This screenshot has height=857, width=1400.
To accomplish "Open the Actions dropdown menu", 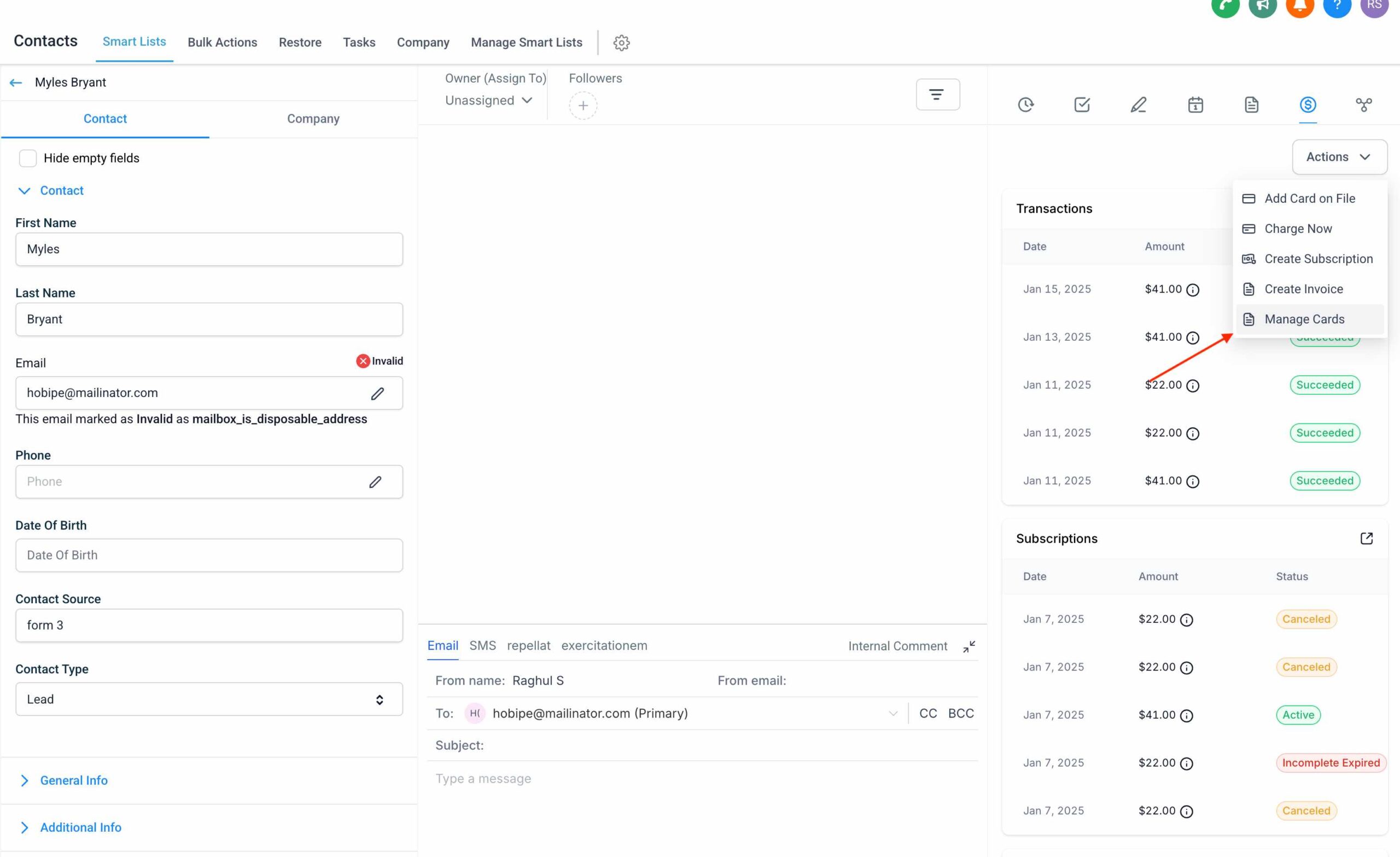I will 1339,157.
